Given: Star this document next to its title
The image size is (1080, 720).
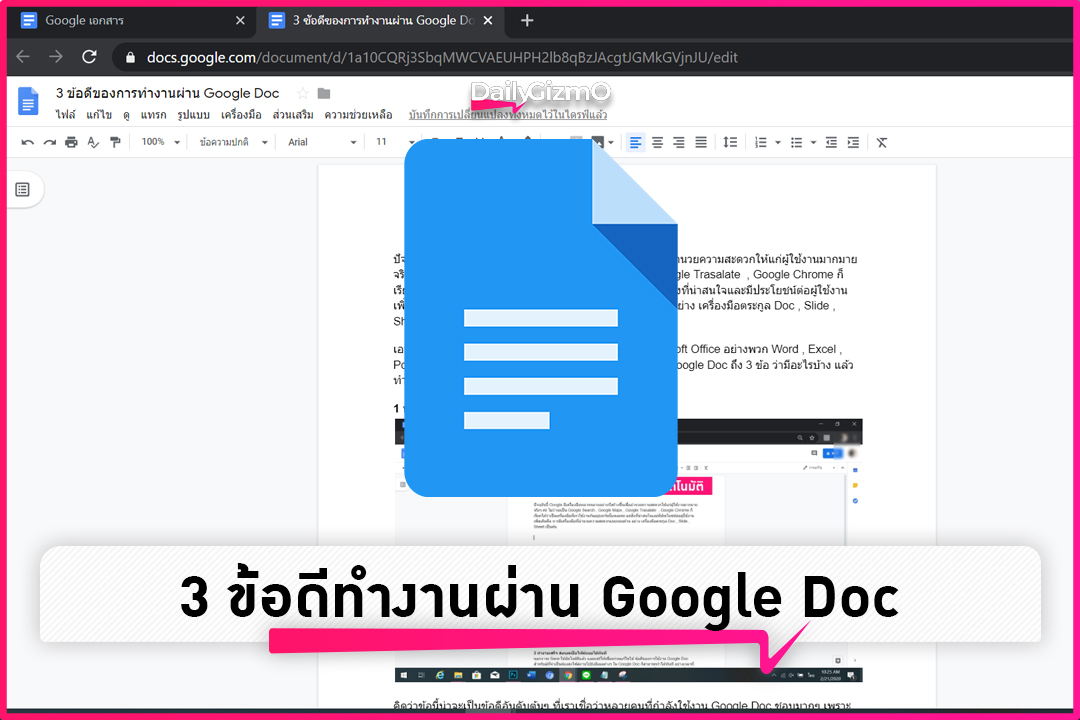Looking at the screenshot, I should (x=302, y=92).
